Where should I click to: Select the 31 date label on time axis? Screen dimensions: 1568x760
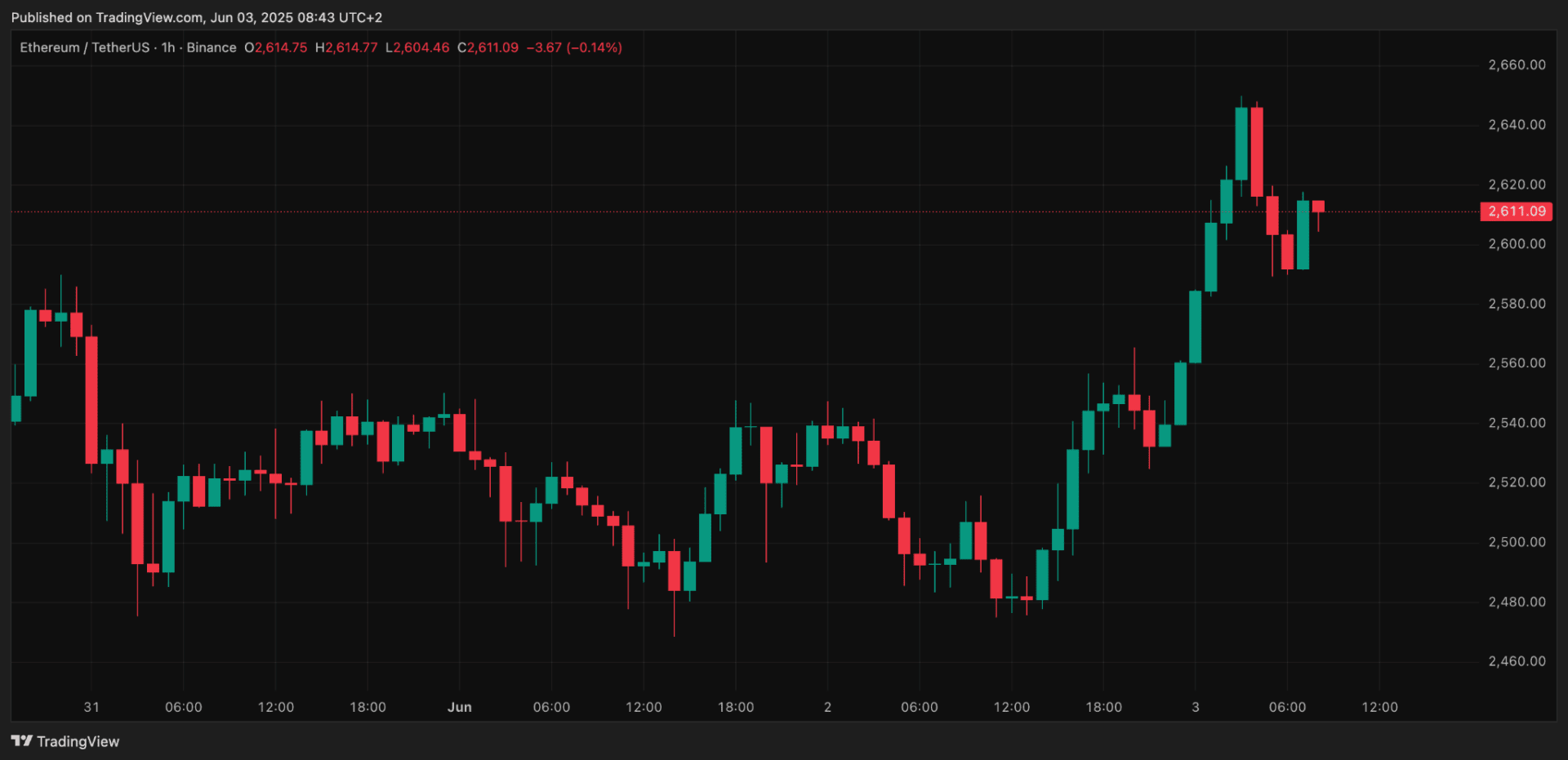click(x=91, y=707)
